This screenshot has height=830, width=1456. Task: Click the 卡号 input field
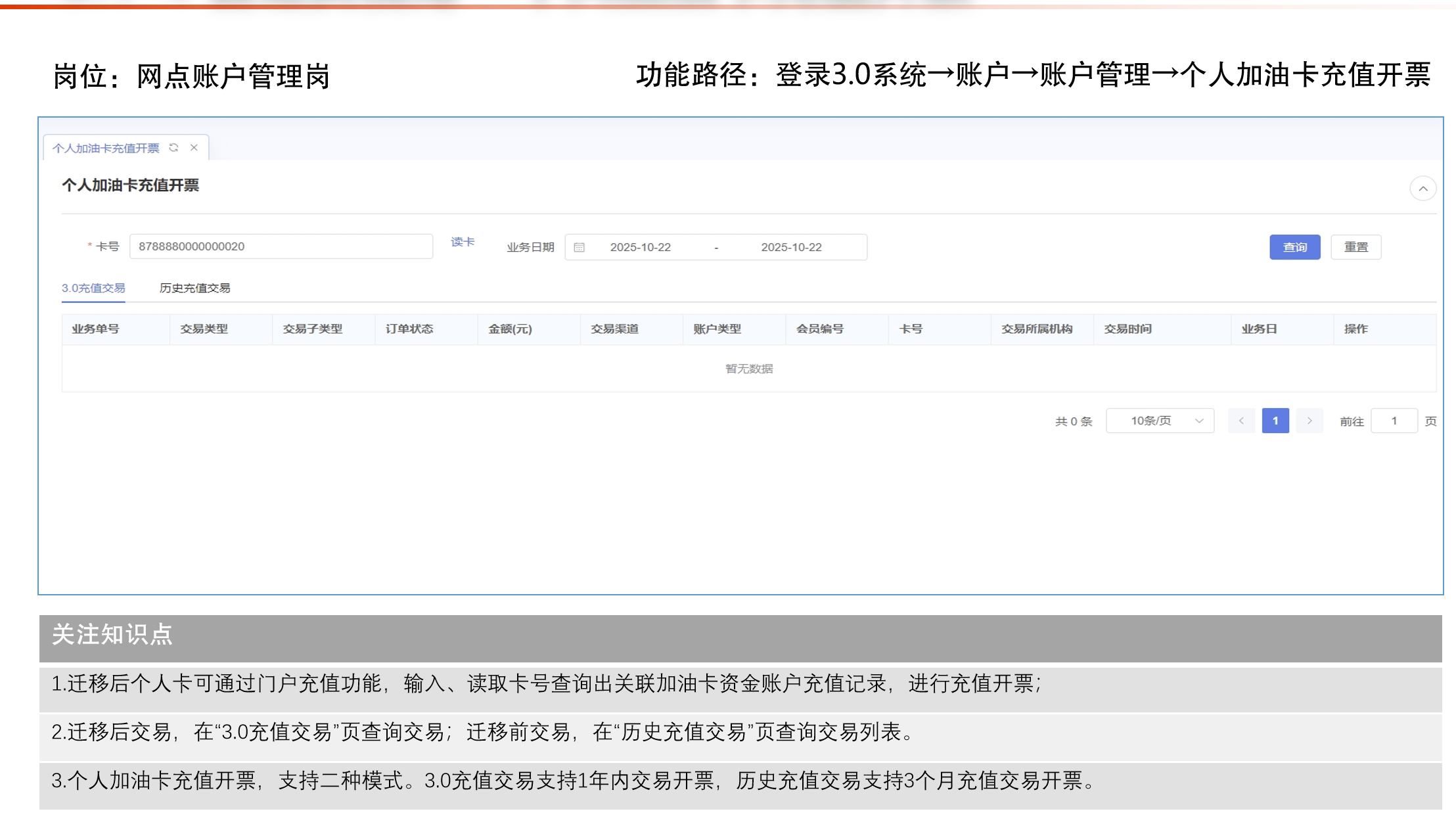(x=281, y=246)
